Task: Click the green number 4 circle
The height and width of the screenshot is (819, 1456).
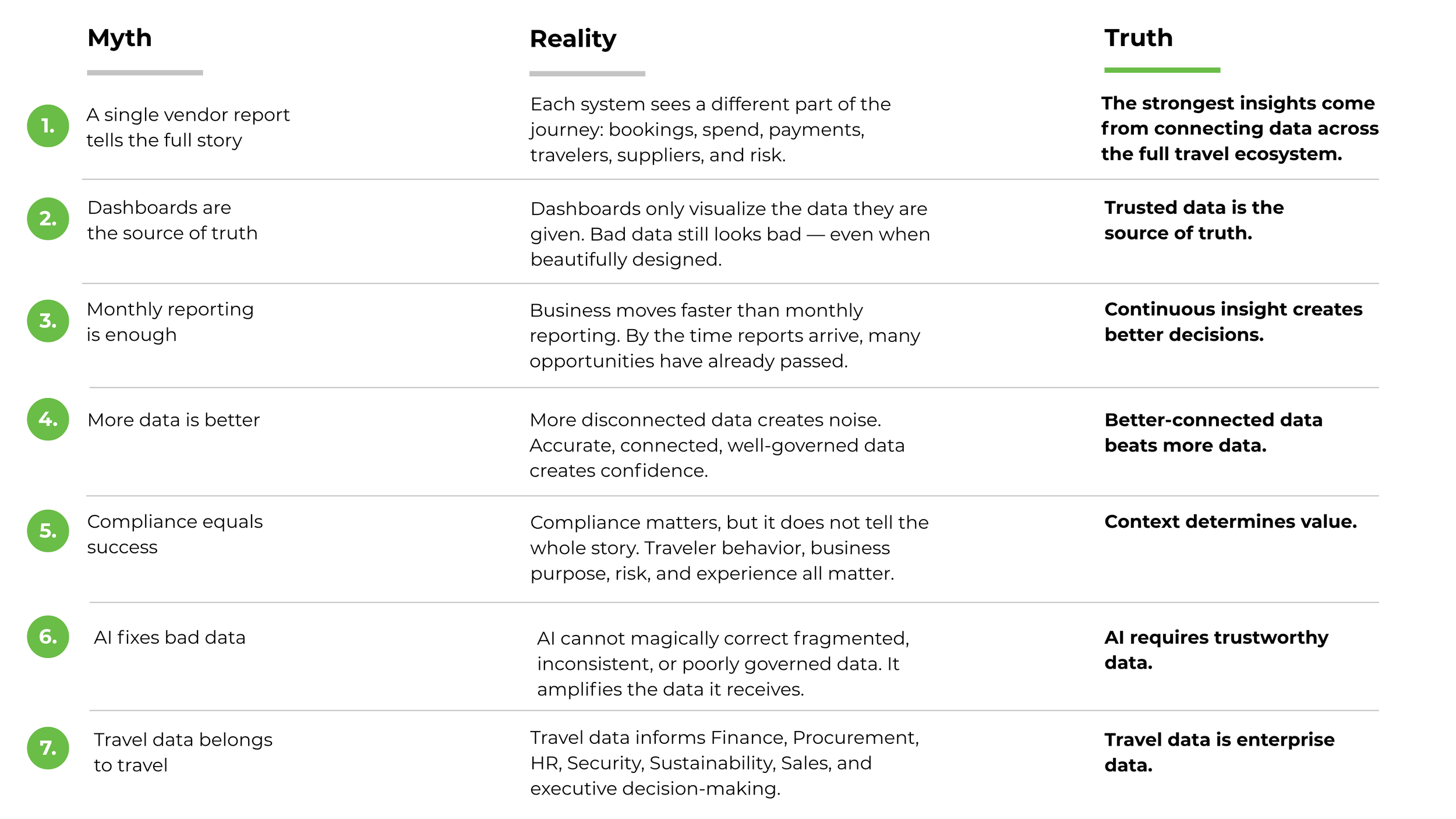Action: pyautogui.click(x=48, y=419)
